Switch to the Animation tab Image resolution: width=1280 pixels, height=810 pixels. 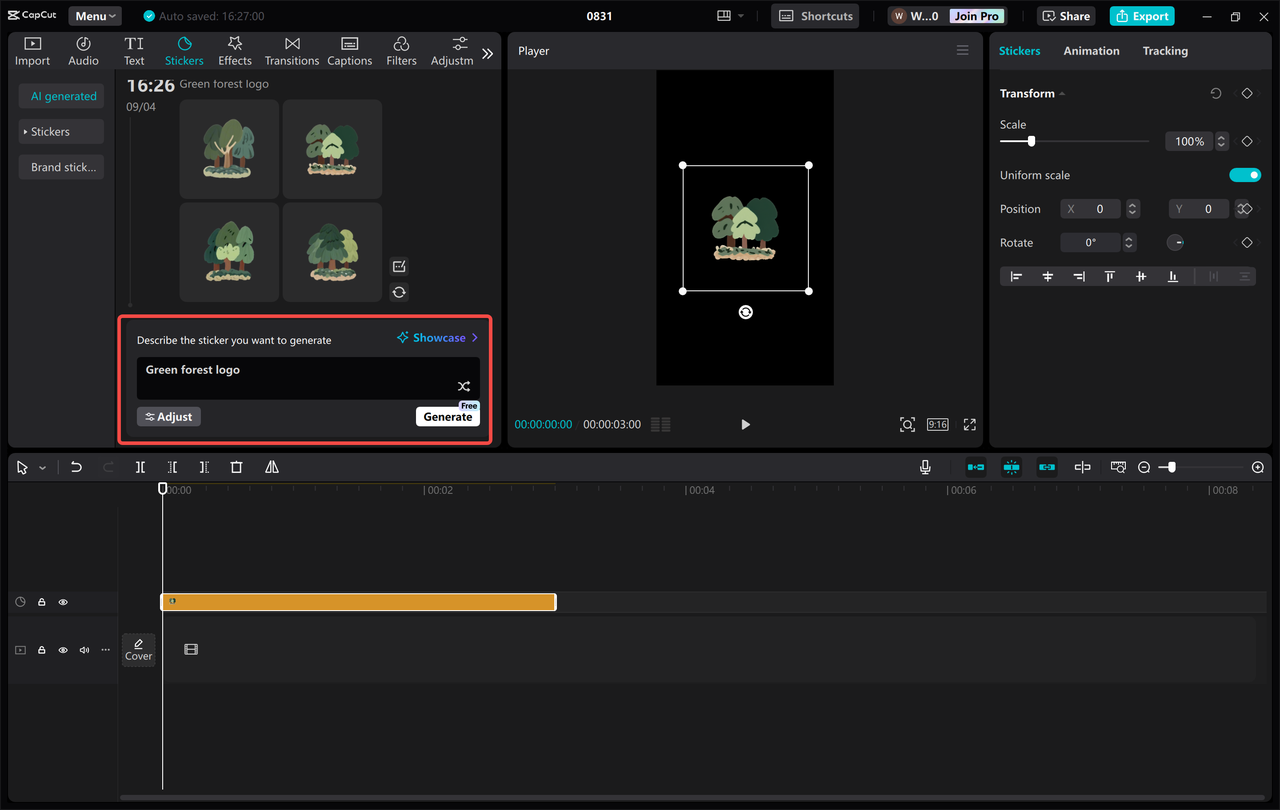1091,50
